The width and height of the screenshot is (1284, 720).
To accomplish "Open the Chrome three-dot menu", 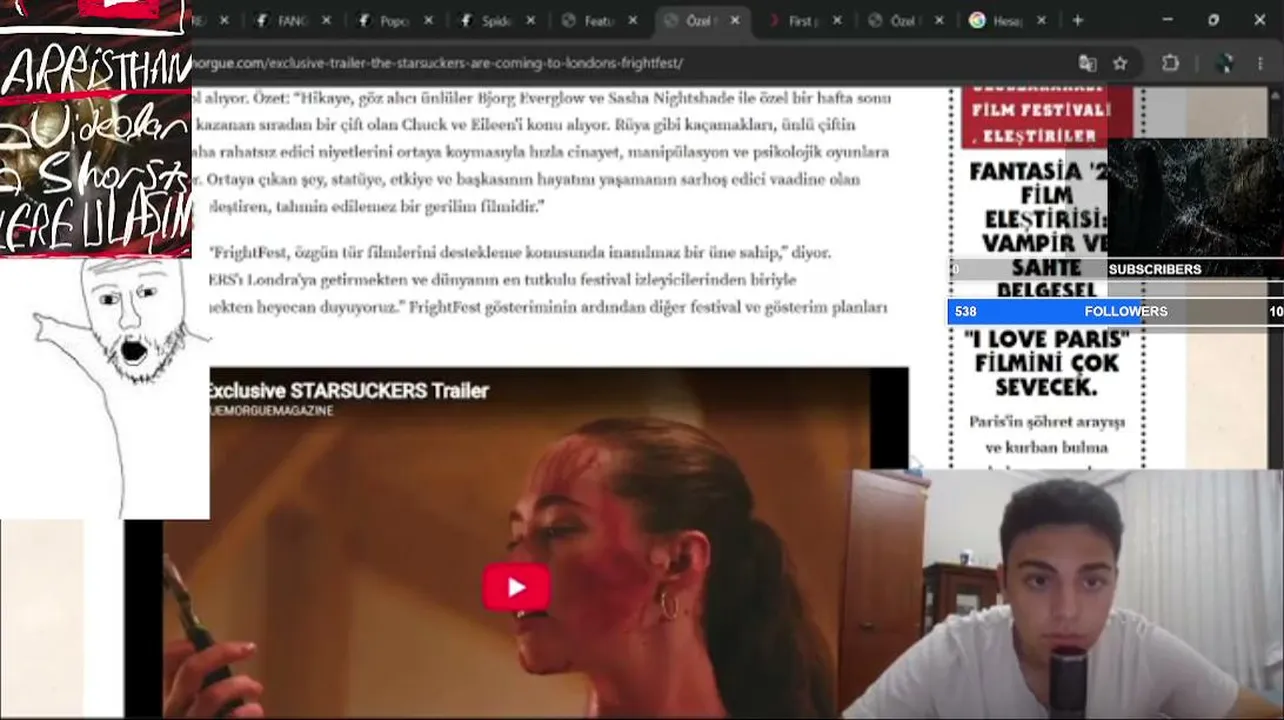I will 1260,63.
